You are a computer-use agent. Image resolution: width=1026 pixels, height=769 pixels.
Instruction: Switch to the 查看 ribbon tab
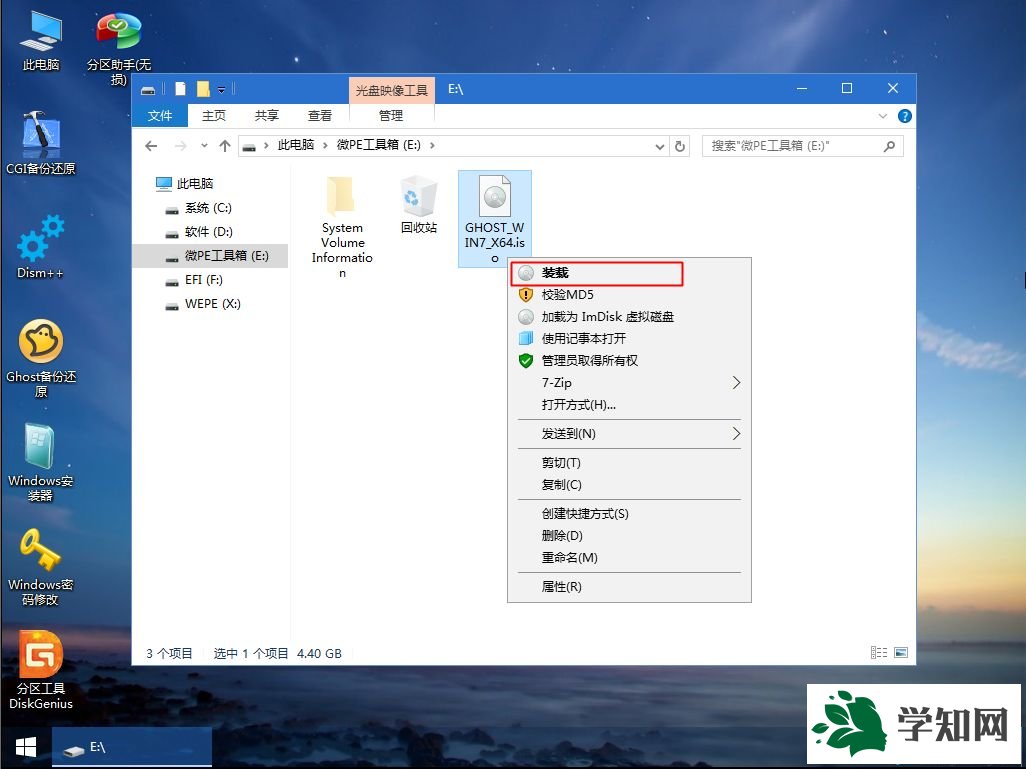click(319, 115)
